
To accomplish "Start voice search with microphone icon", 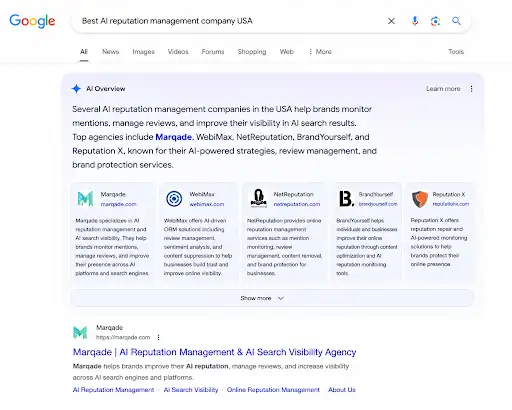I will pyautogui.click(x=415, y=21).
